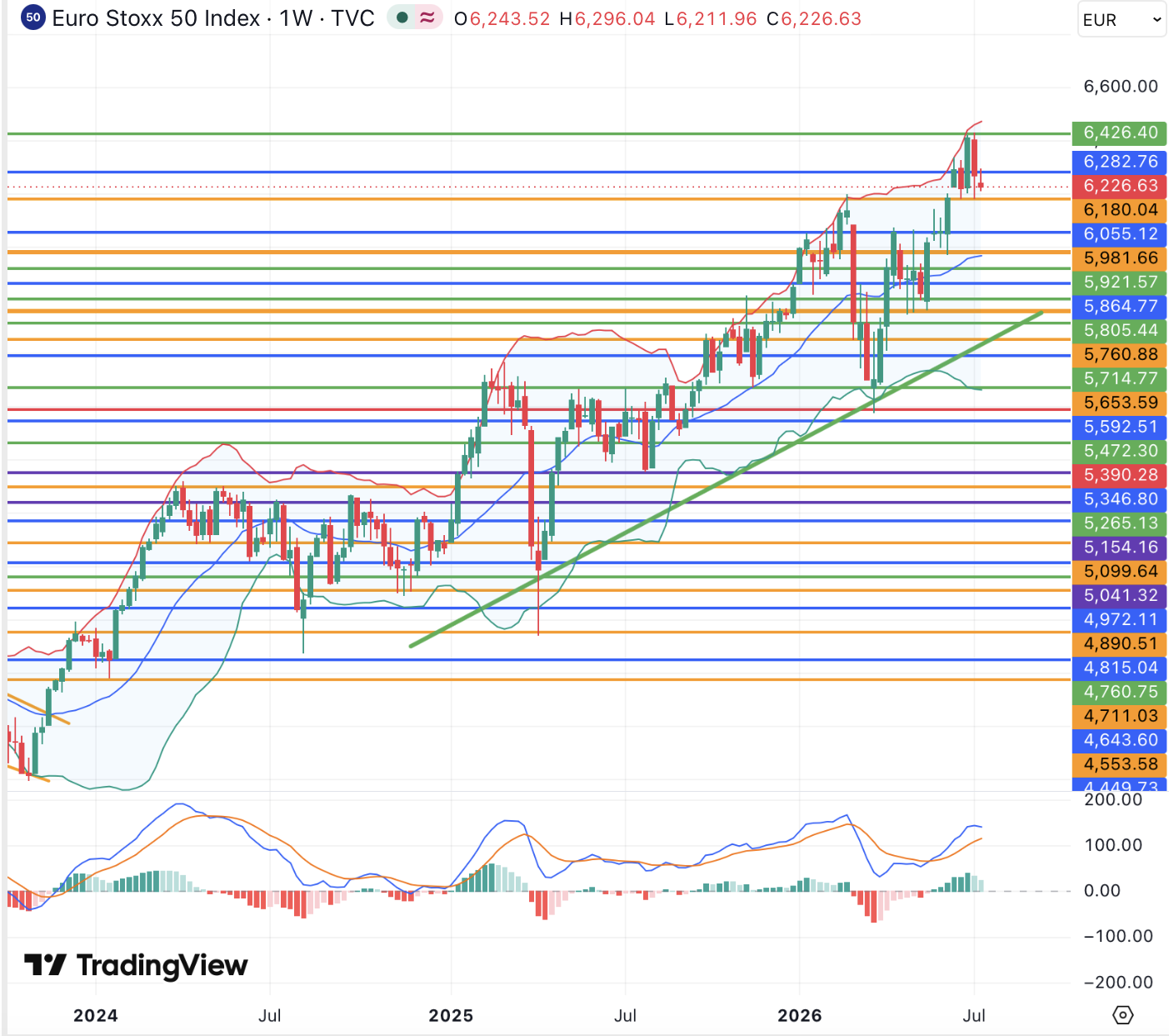Click the TradingView logo

pos(136,965)
